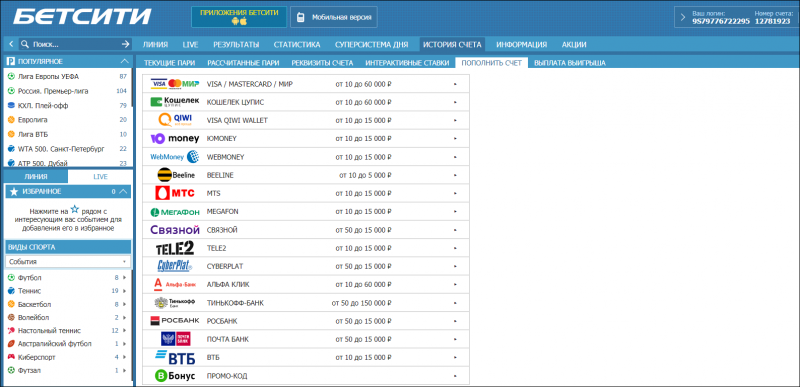Expand the Теннис sport arrow
Viewport: 800px width, 387px height.
tap(124, 291)
